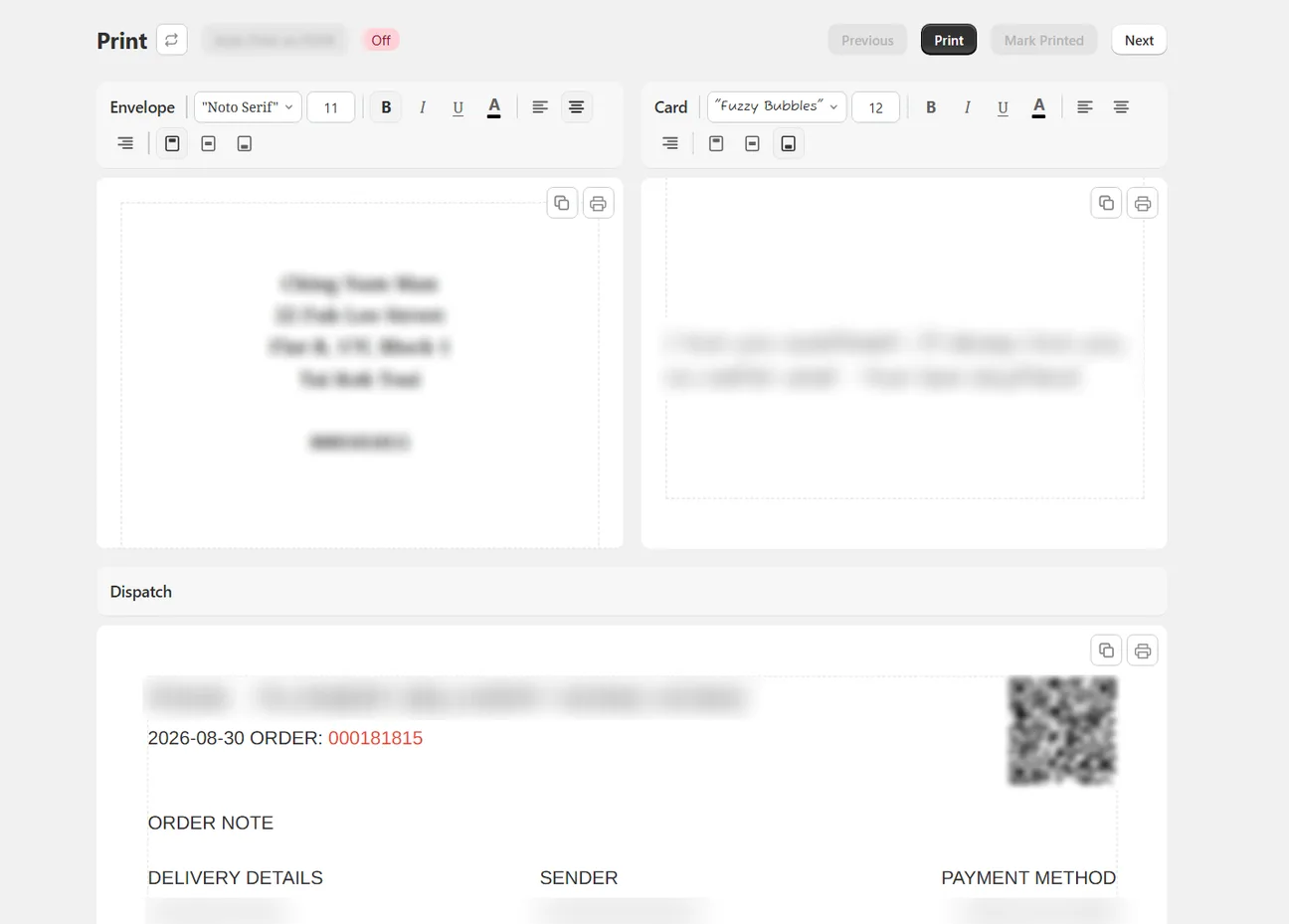The width and height of the screenshot is (1289, 924).
Task: Click the Previous button
Action: (x=867, y=40)
